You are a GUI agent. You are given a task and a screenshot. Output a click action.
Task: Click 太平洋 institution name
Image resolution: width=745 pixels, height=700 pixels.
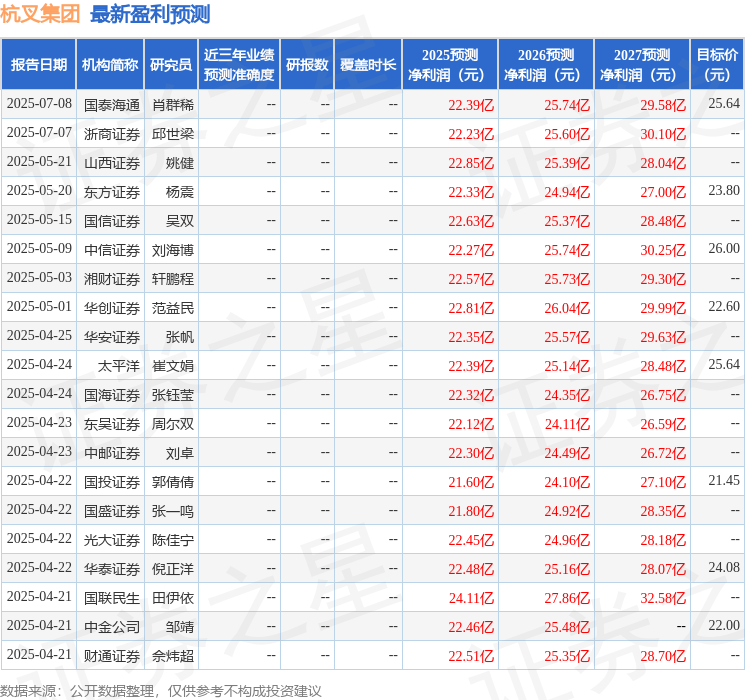119,366
